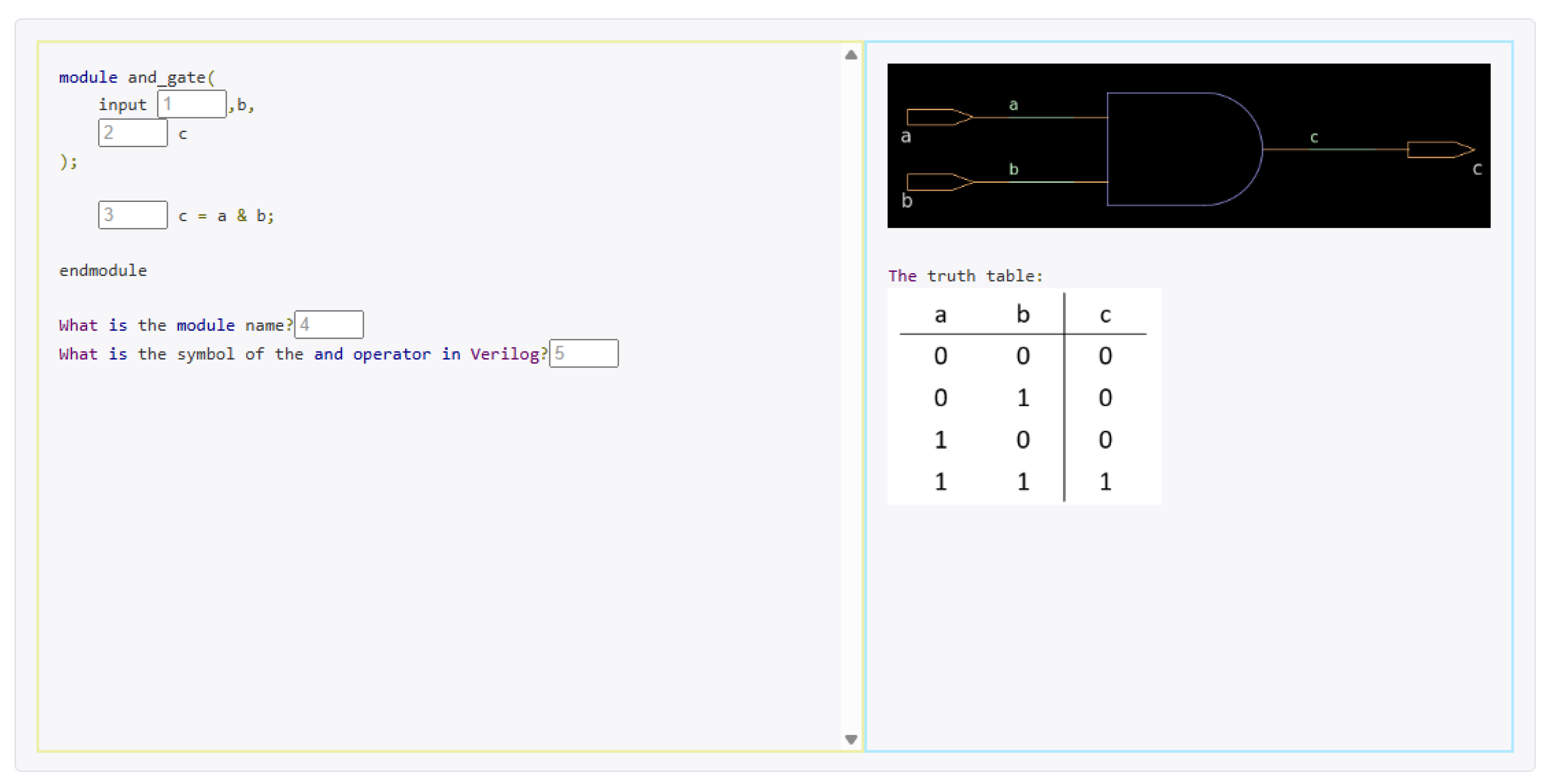Click 'What is the module name?' question
The width and height of the screenshot is (1548, 784).
[175, 326]
